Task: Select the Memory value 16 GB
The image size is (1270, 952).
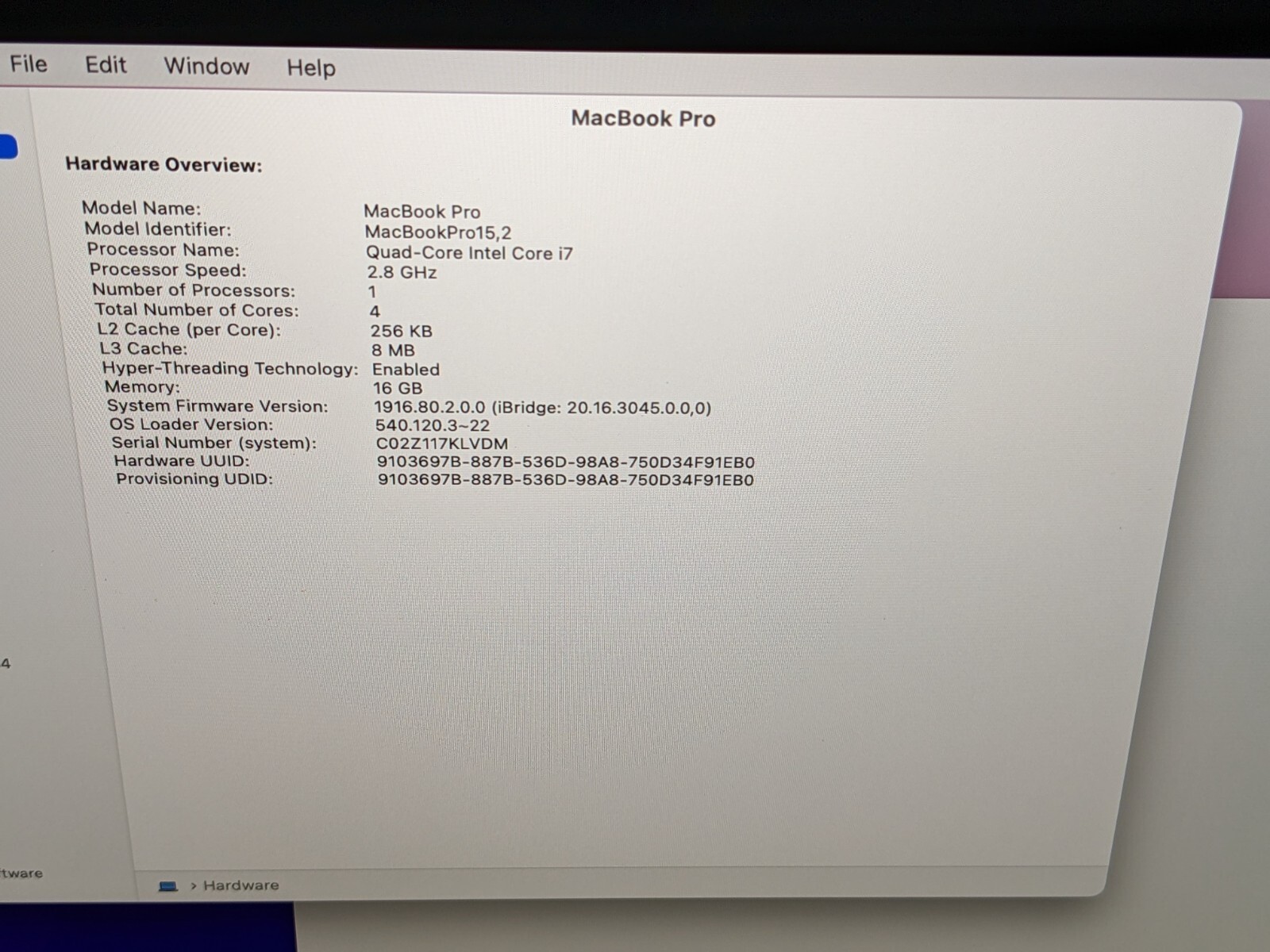Action: (398, 388)
